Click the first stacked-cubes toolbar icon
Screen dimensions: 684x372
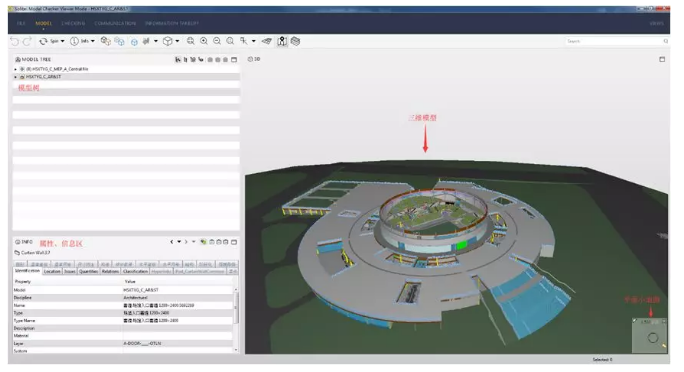click(x=106, y=41)
